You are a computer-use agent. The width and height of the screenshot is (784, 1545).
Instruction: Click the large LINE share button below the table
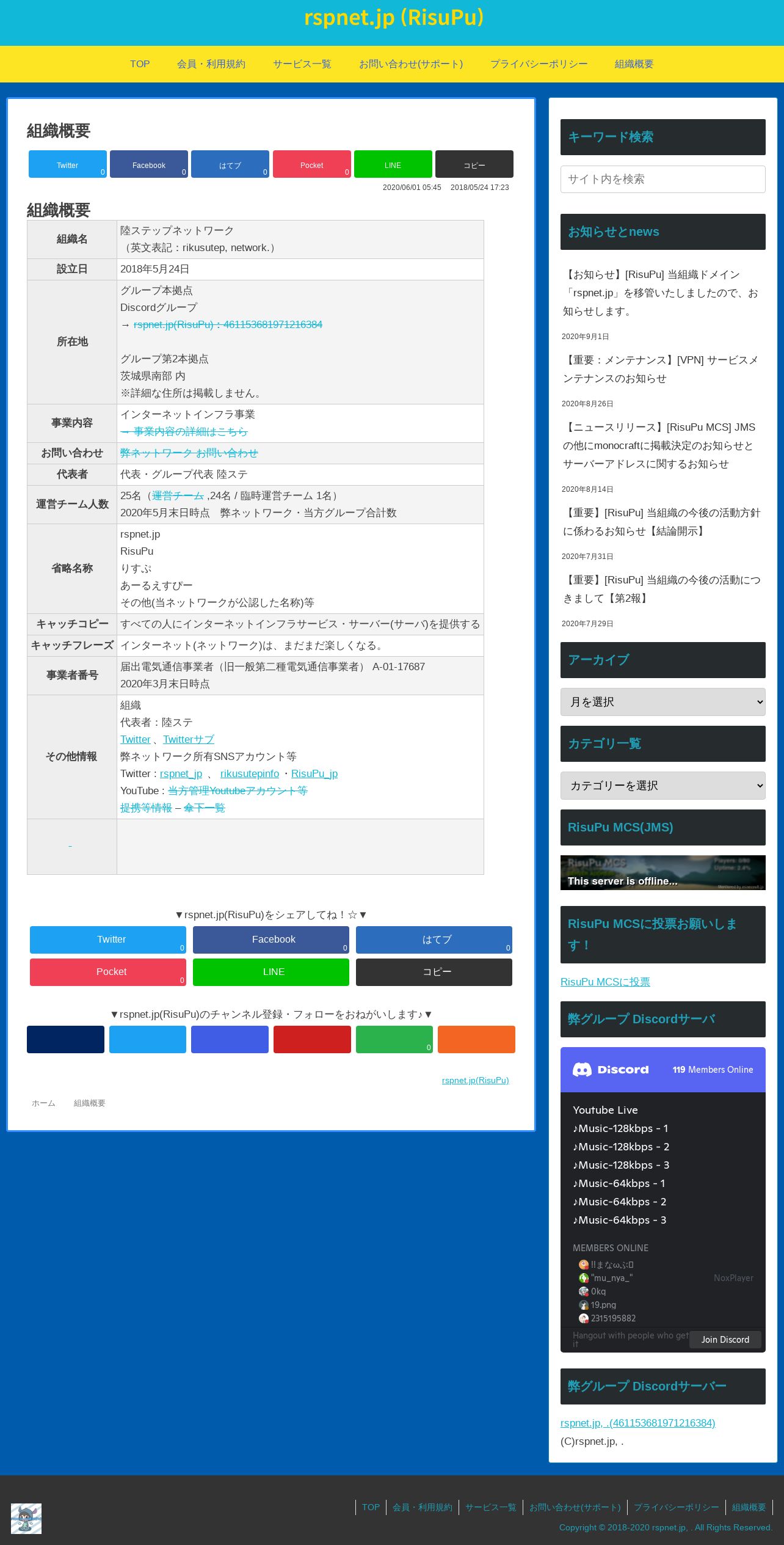pos(271,972)
